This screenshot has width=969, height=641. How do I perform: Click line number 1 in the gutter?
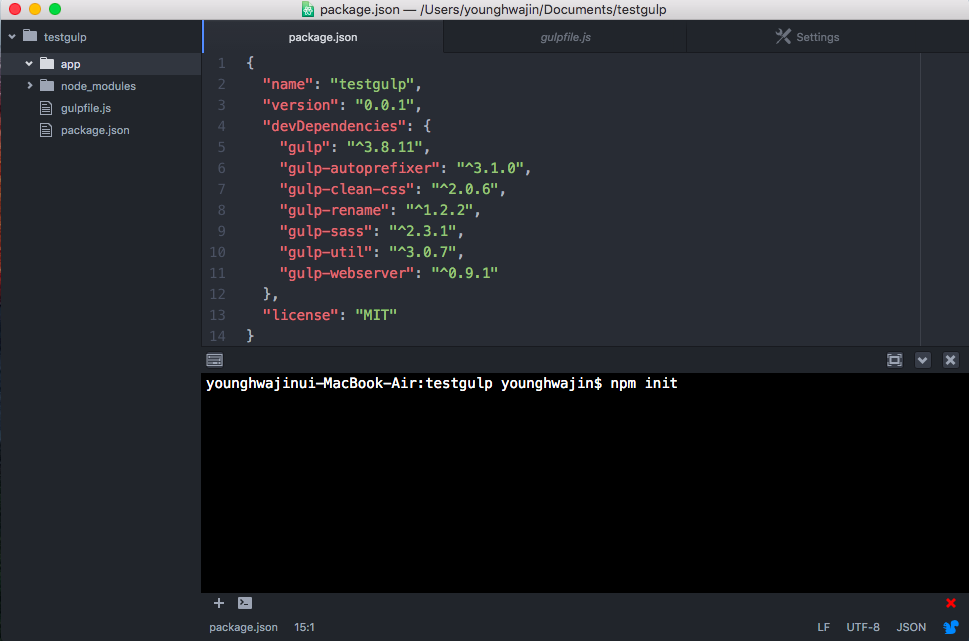click(221, 63)
